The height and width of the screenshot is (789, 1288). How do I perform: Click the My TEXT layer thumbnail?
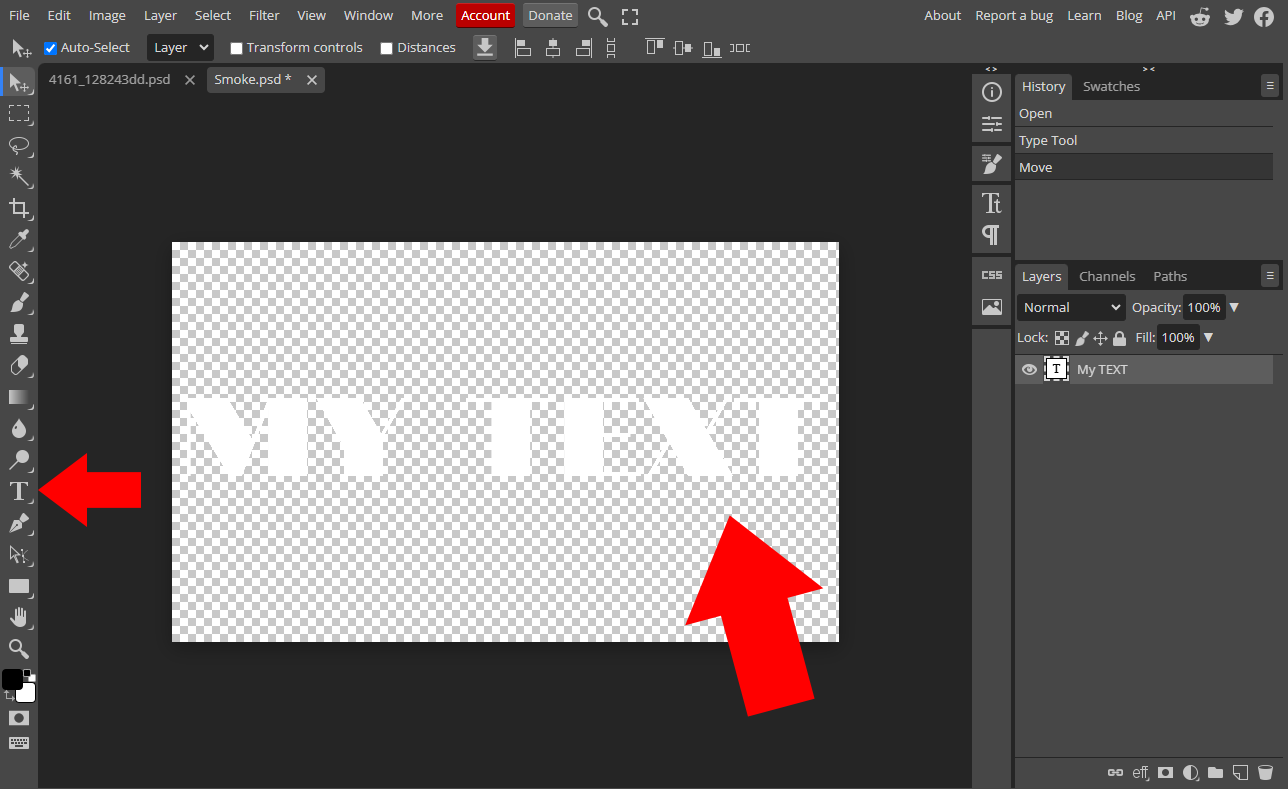[1057, 369]
